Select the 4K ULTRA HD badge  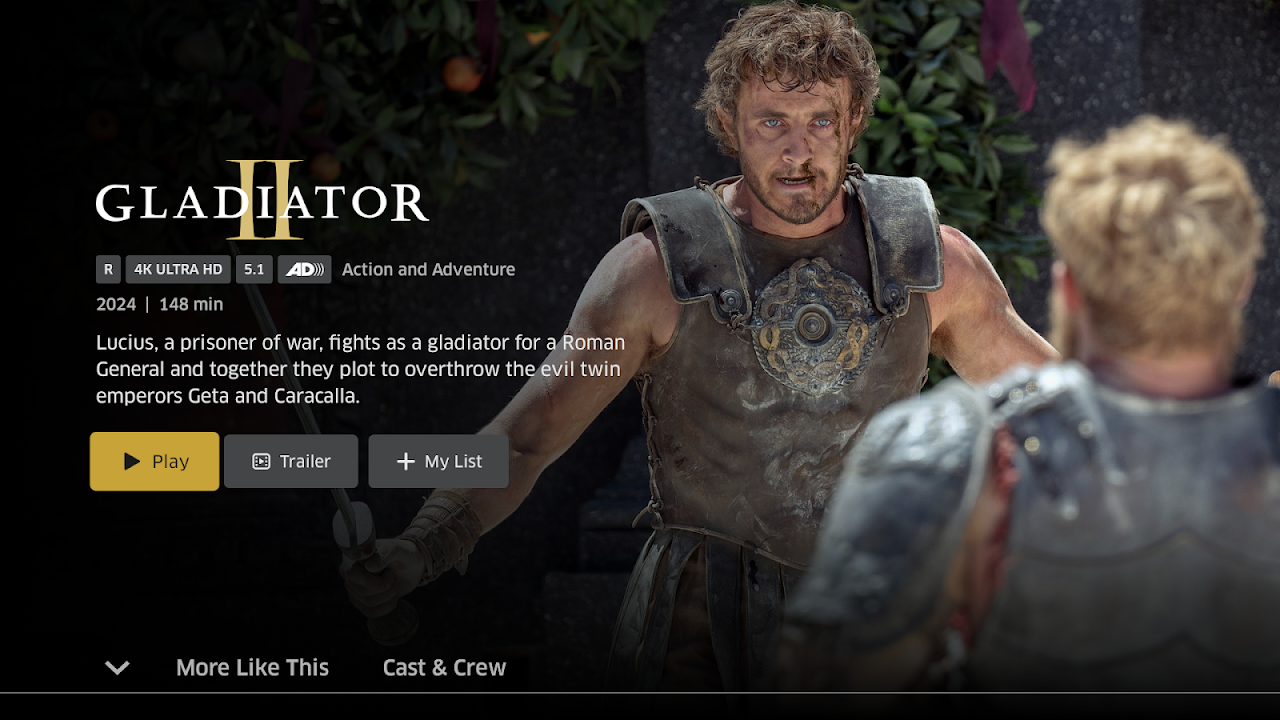(178, 269)
